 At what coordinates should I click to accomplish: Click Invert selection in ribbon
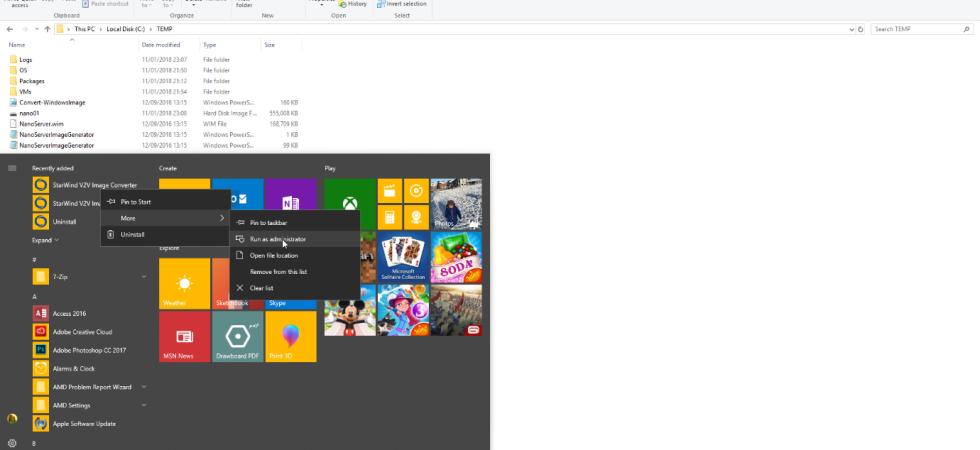click(402, 4)
